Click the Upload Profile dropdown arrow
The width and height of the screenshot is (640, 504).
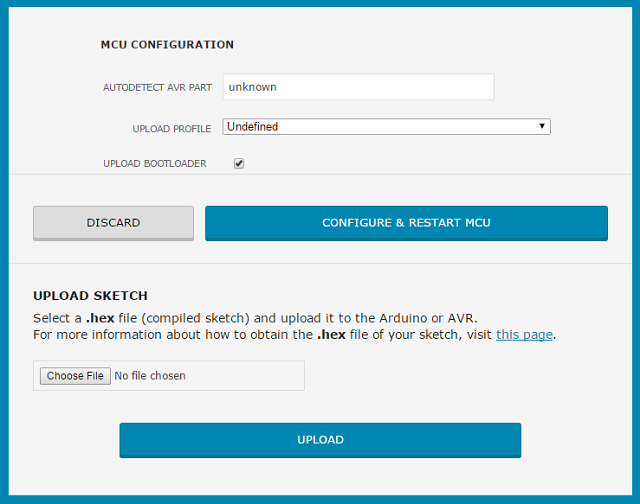coord(542,126)
